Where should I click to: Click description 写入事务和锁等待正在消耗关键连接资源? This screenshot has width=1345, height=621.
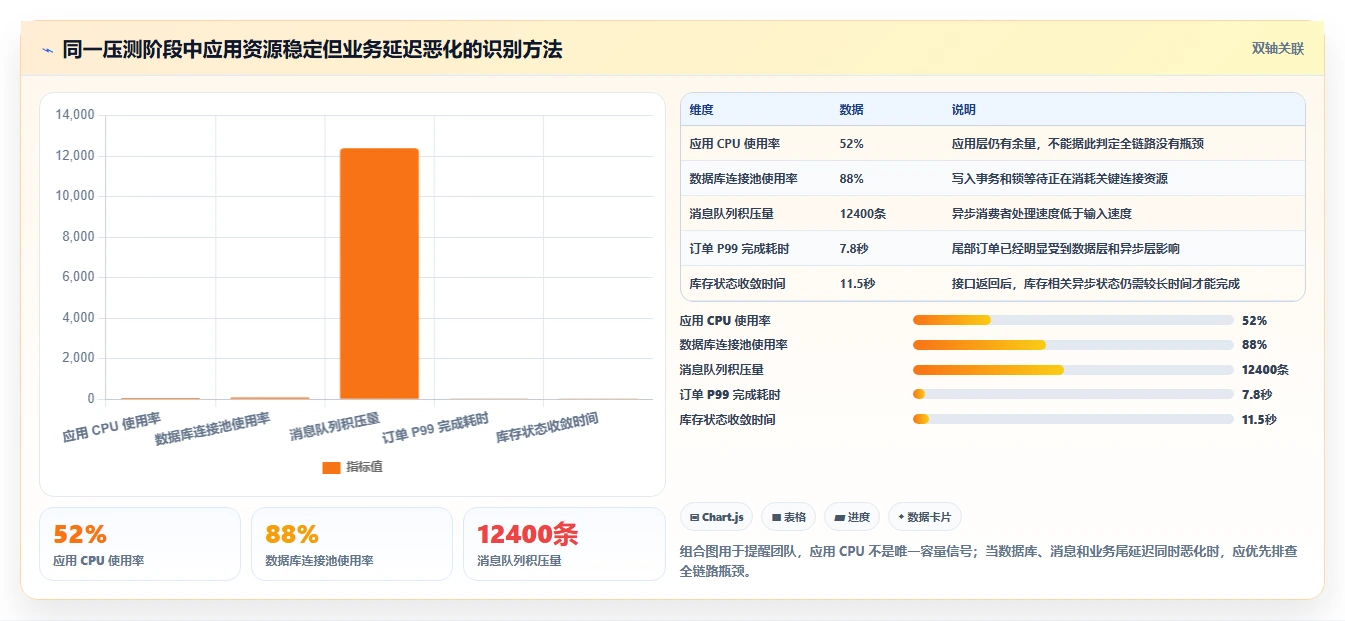(x=1060, y=179)
